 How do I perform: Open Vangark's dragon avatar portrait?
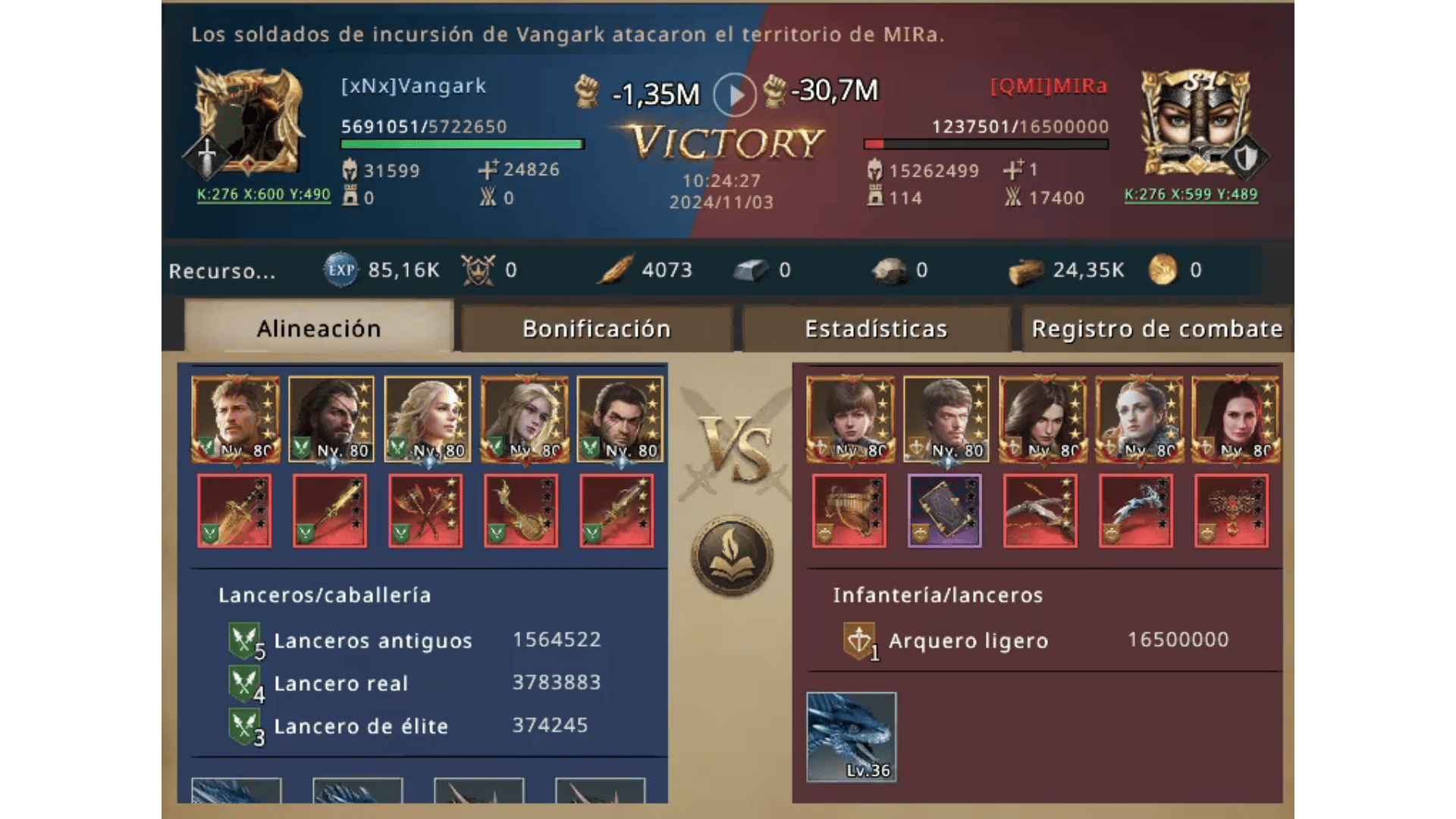pos(247,121)
